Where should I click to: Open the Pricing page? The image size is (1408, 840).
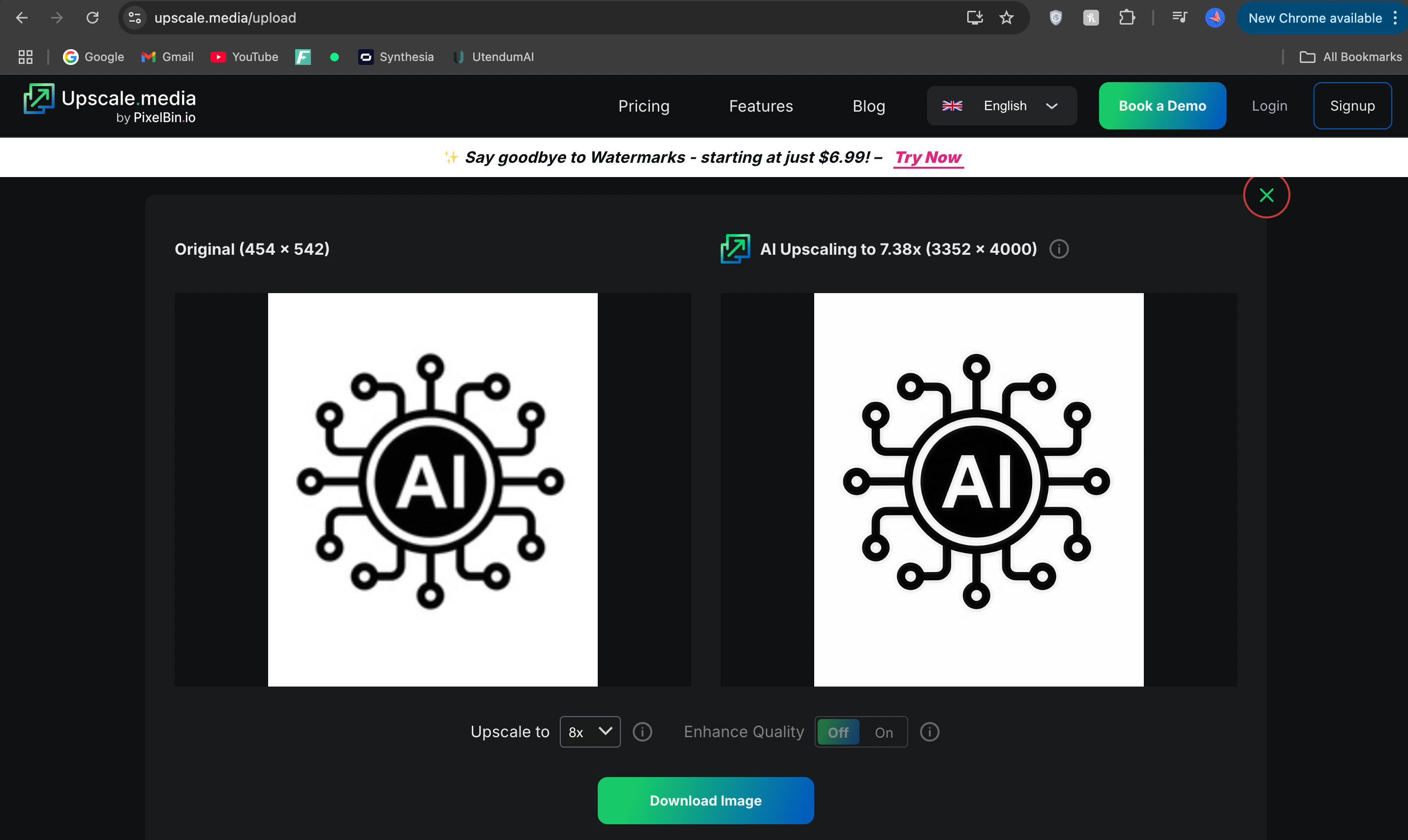[x=643, y=106]
